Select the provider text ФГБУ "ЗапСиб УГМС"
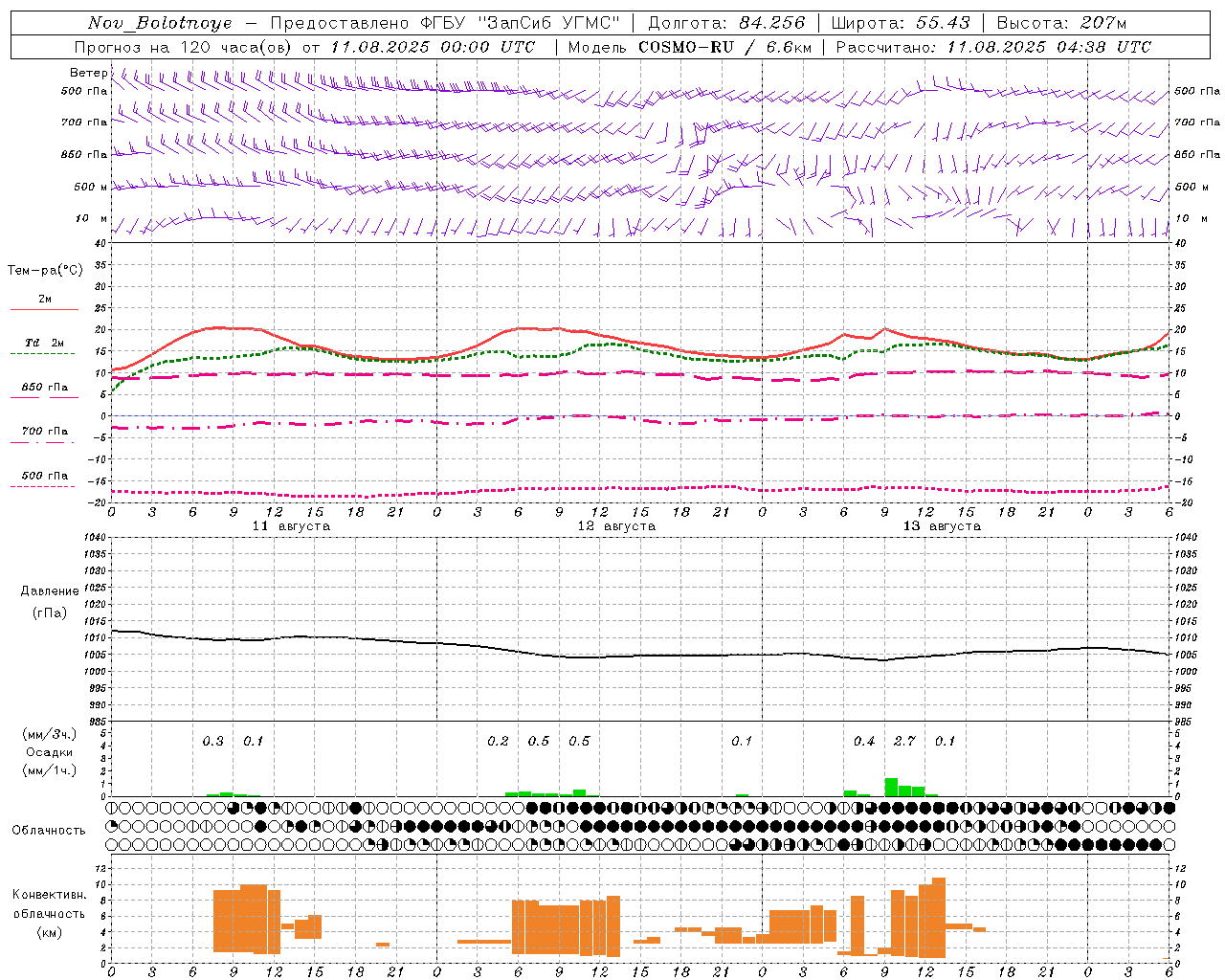 coord(520,23)
